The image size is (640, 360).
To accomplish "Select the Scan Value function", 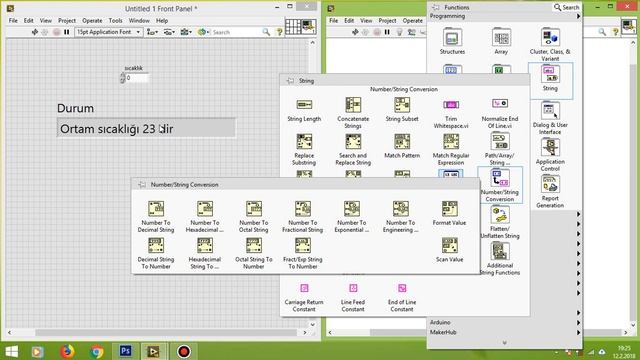I will coord(449,250).
